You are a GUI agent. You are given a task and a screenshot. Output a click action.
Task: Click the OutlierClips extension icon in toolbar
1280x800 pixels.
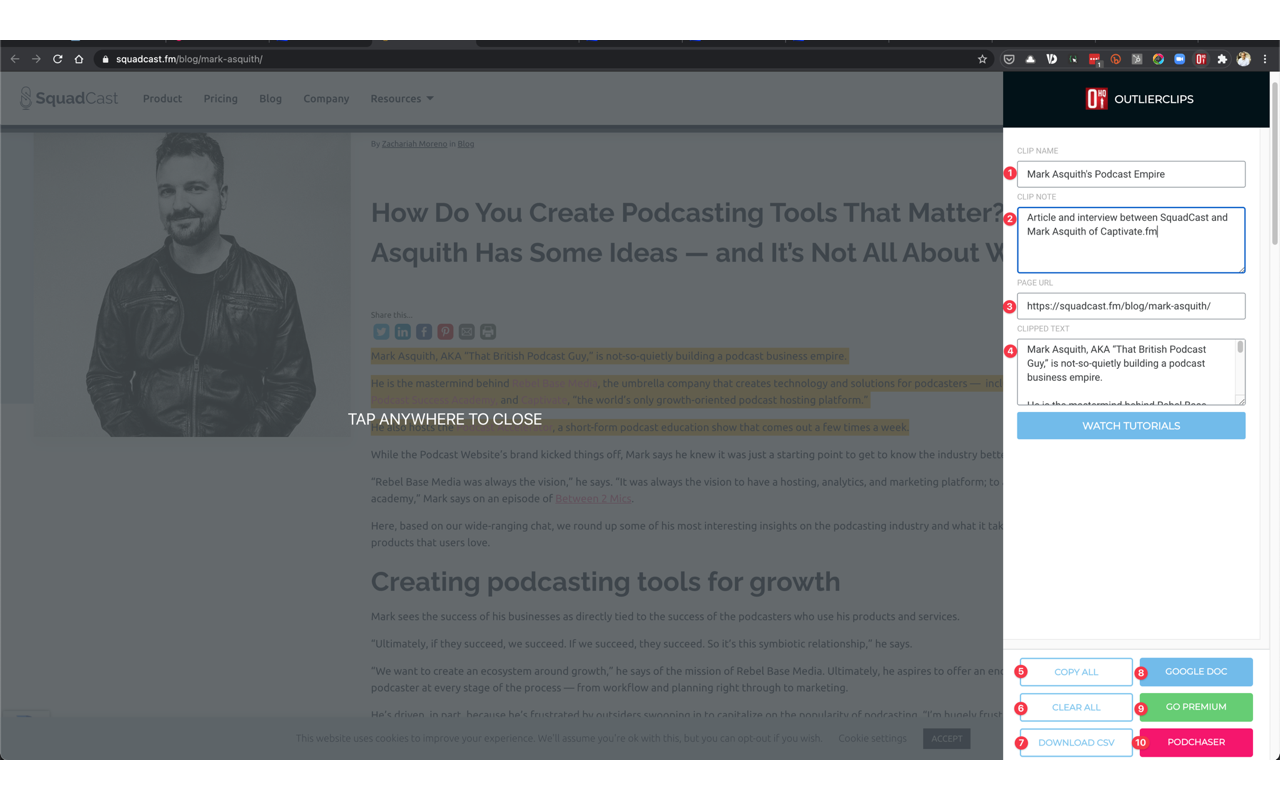coord(1201,59)
